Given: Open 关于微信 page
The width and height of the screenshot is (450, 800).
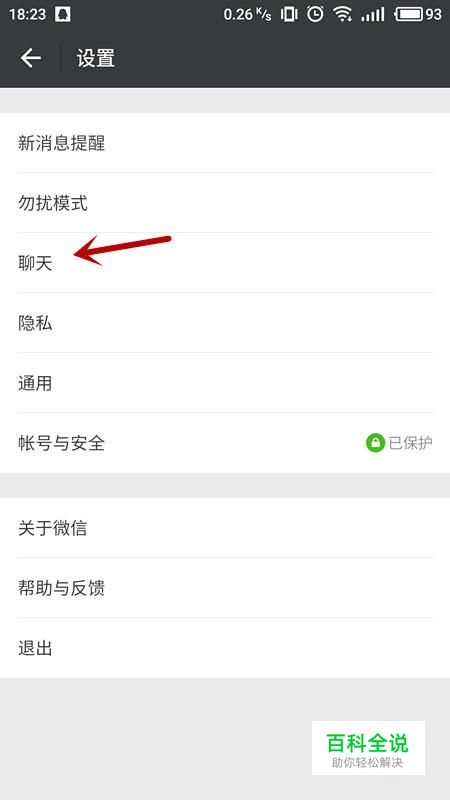Looking at the screenshot, I should pyautogui.click(x=225, y=528).
